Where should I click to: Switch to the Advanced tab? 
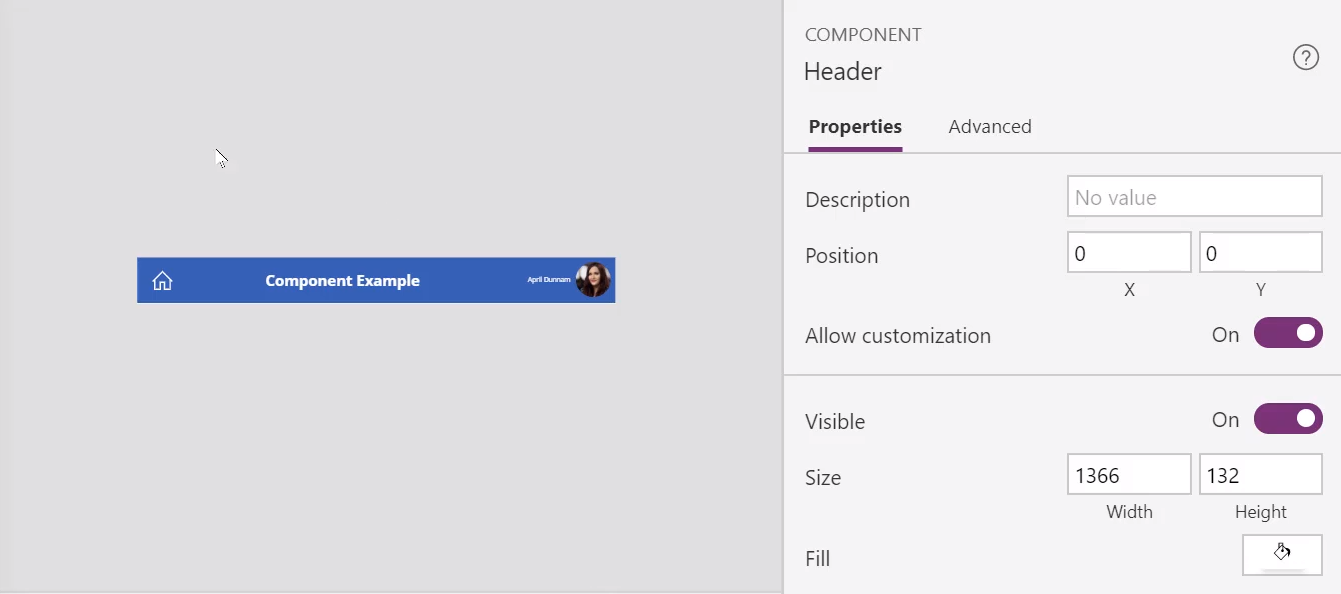pyautogui.click(x=990, y=127)
